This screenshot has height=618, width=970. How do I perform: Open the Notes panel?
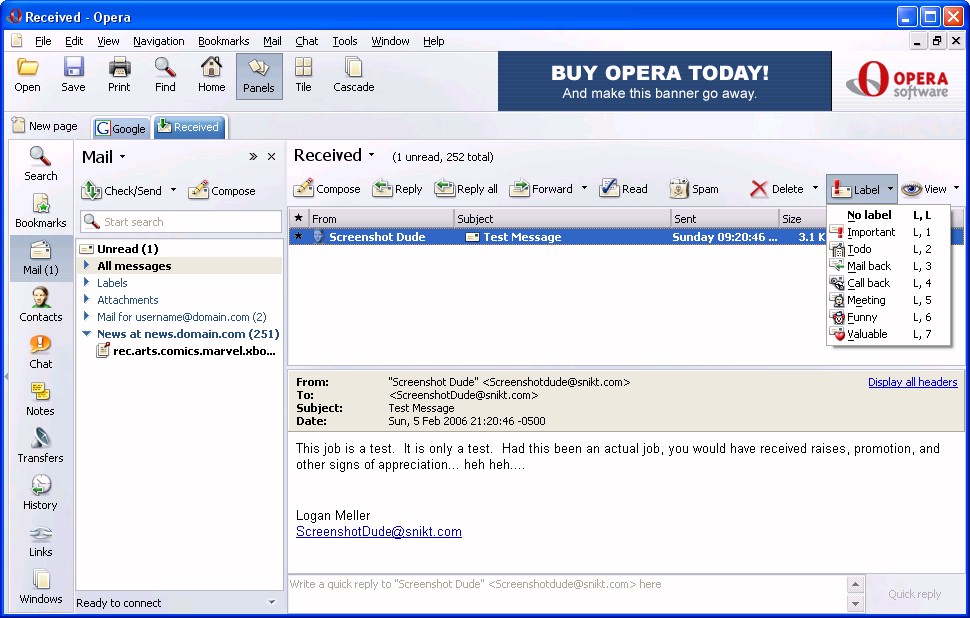coord(40,398)
